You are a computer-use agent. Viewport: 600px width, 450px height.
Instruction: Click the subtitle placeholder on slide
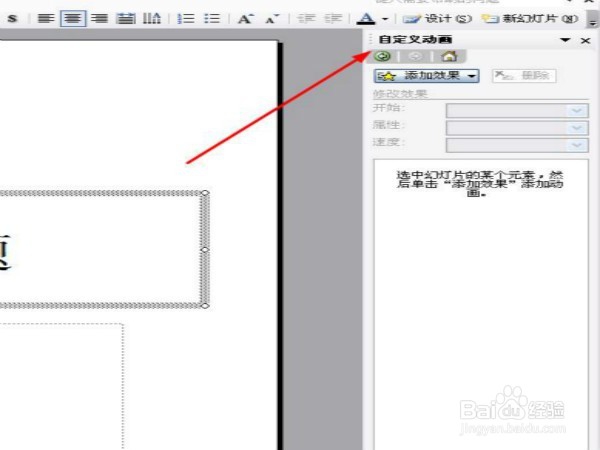click(61, 386)
